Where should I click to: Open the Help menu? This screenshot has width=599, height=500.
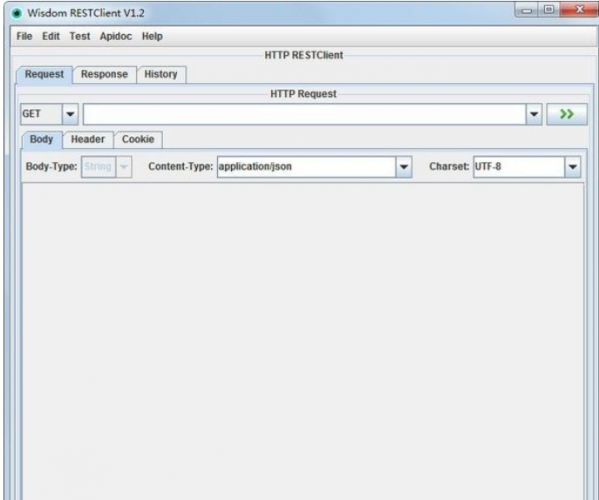pyautogui.click(x=152, y=36)
